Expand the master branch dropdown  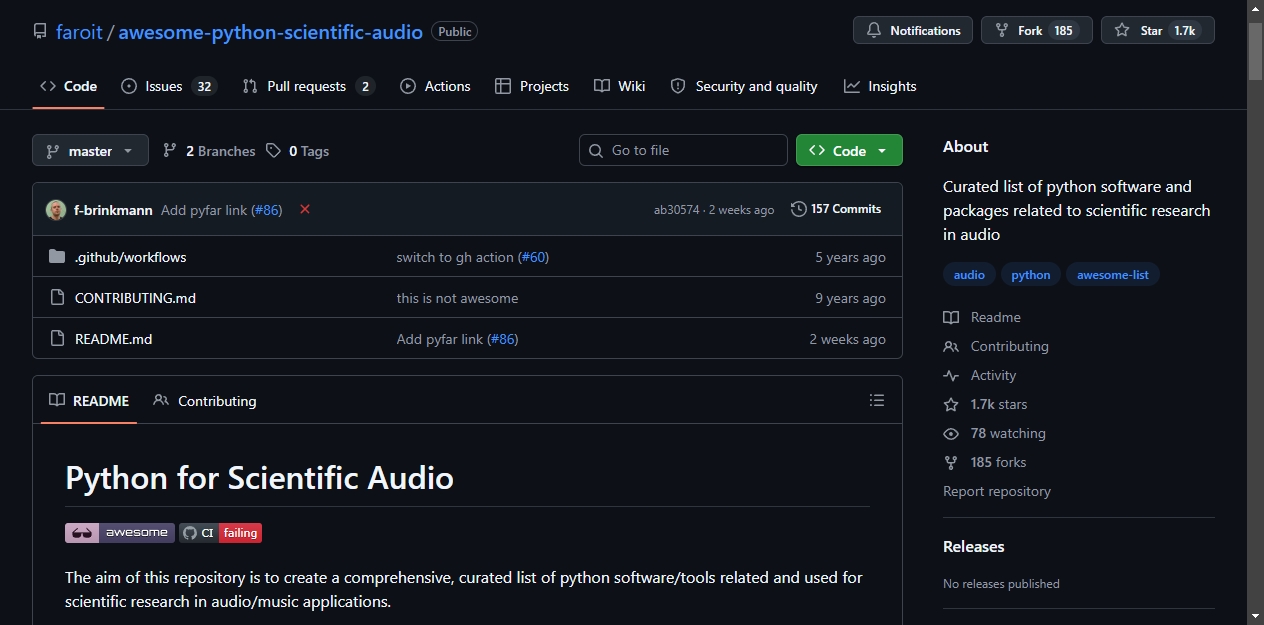tap(90, 151)
